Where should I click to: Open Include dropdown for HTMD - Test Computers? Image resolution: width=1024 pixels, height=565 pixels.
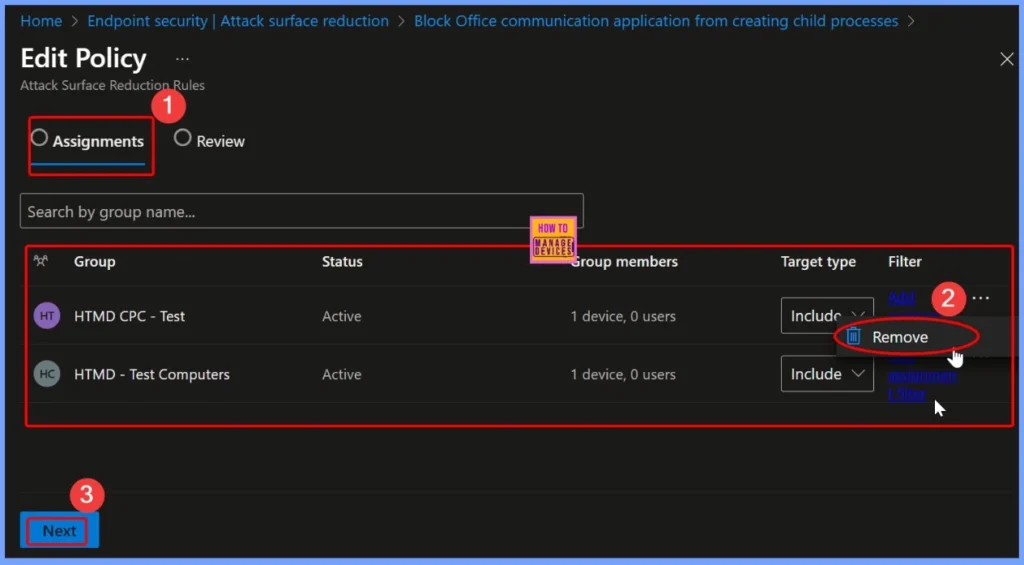click(x=827, y=374)
